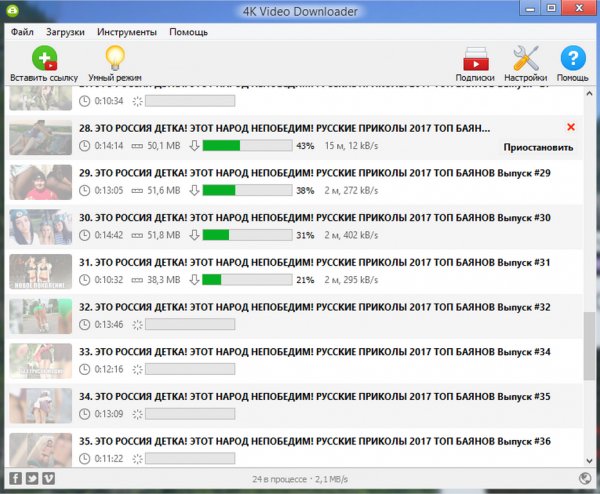Screen dimensions: 600x494
Task: Enable Умный режим lightbulb icon
Action: click(x=115, y=58)
